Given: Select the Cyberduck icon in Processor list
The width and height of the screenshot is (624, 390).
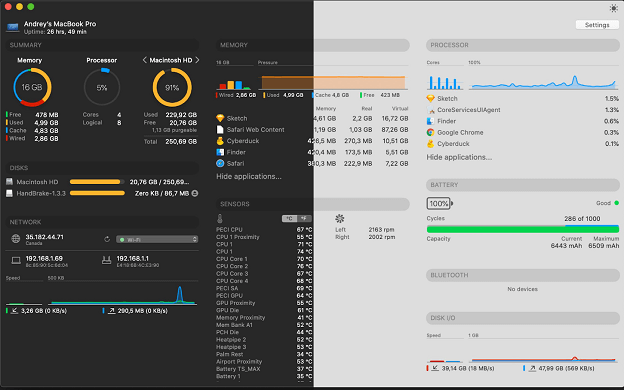Looking at the screenshot, I should [430, 144].
